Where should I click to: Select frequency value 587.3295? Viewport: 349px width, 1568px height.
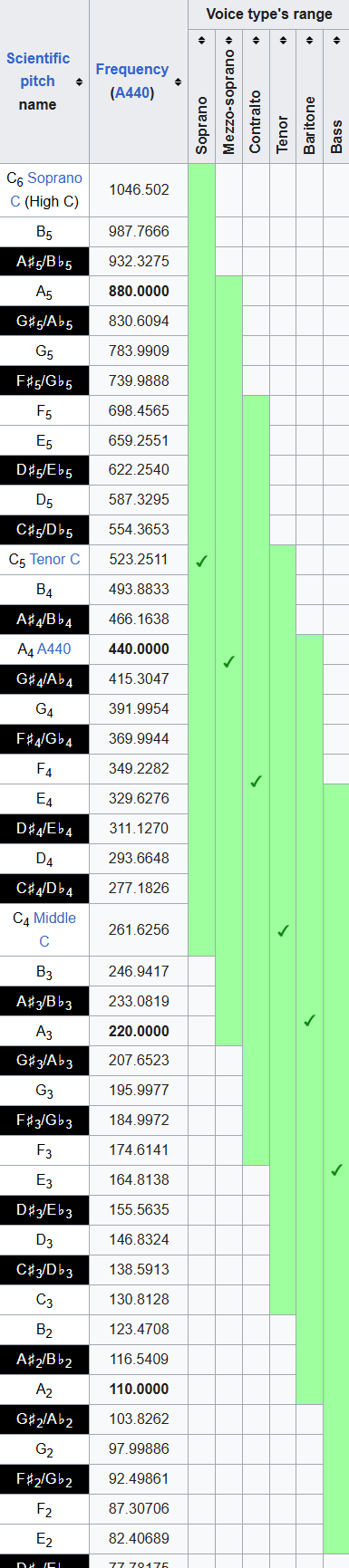(139, 499)
